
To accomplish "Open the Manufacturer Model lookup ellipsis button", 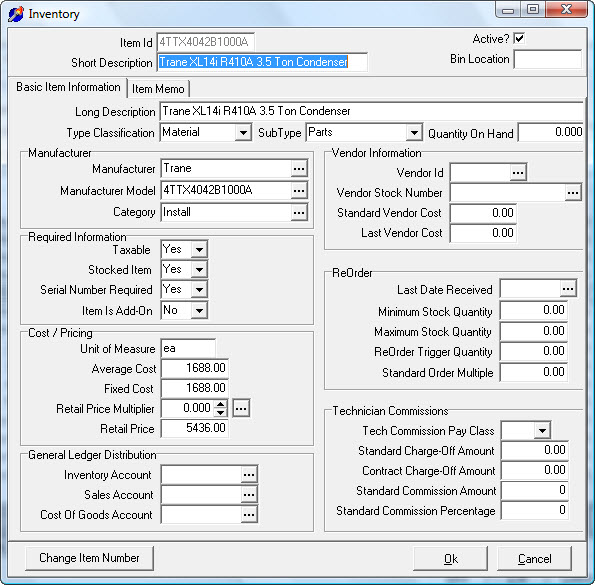I will (299, 190).
